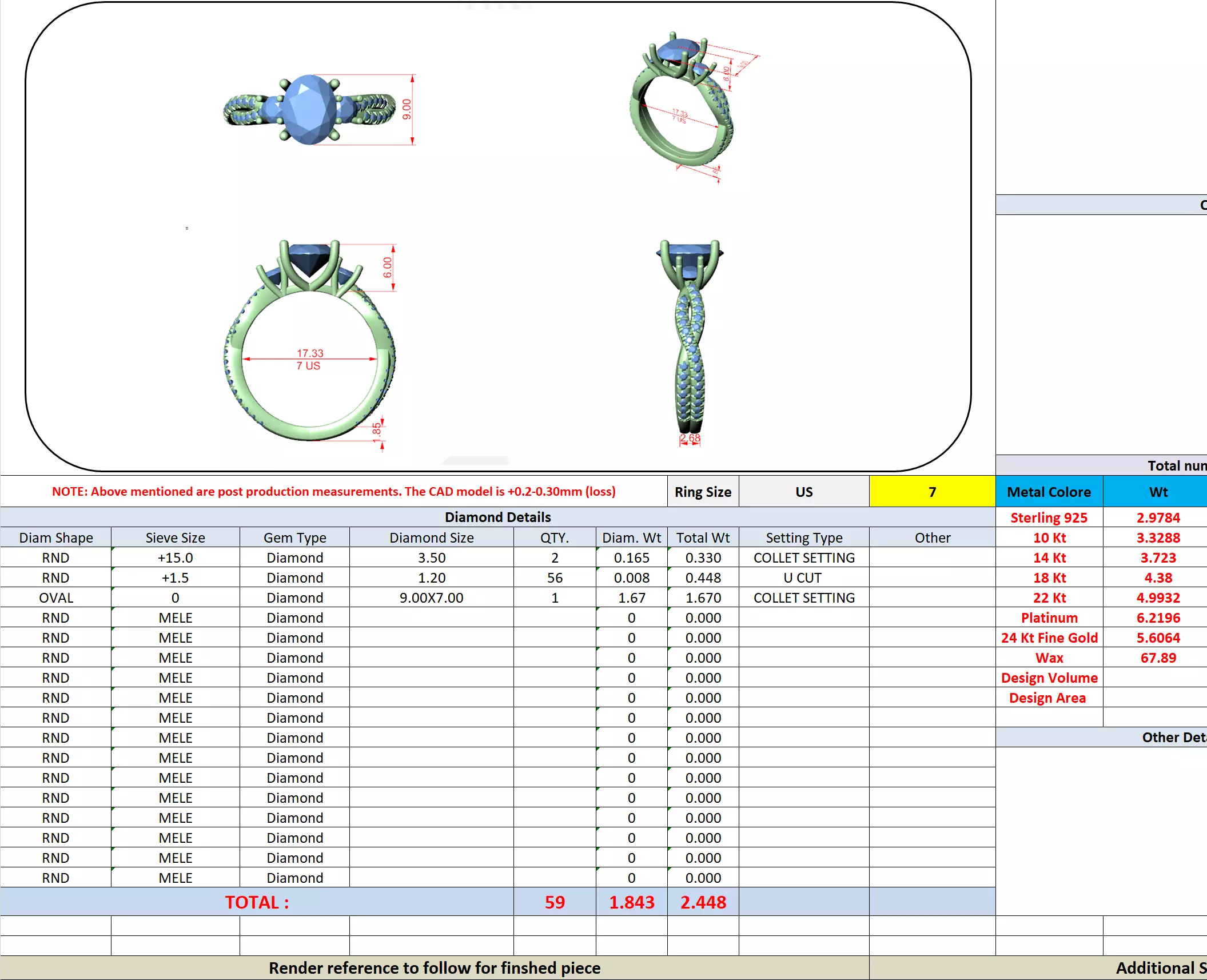Select the Wax weight 67.89 cell
The image size is (1207, 980).
(x=1158, y=658)
